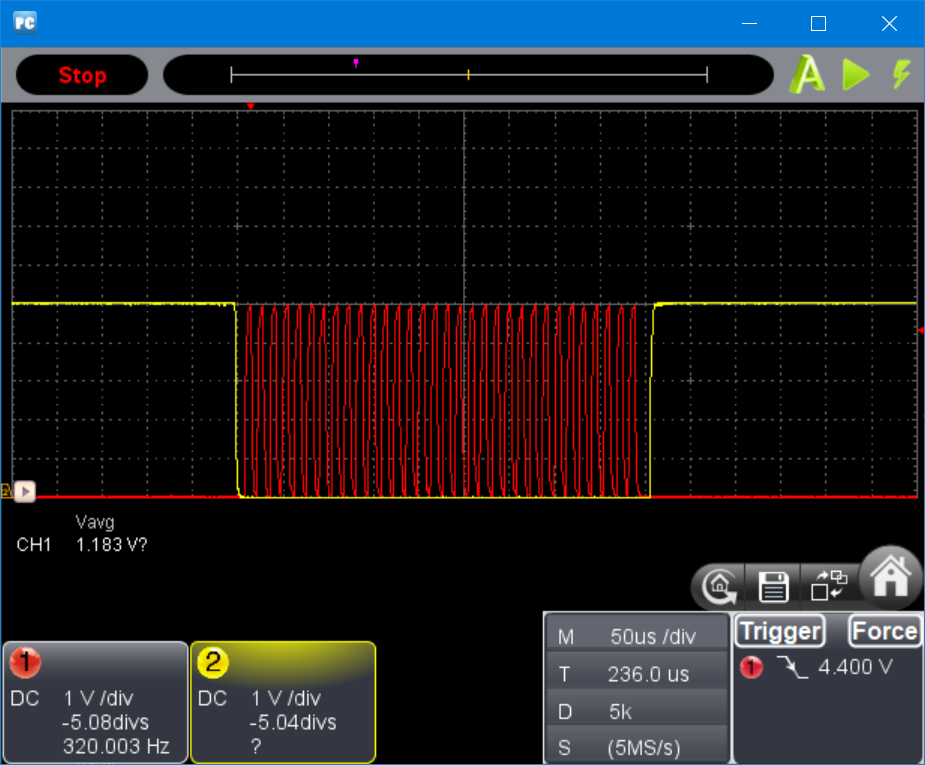The height and width of the screenshot is (765, 925).
Task: Click the window switch/export icon
Action: point(827,585)
